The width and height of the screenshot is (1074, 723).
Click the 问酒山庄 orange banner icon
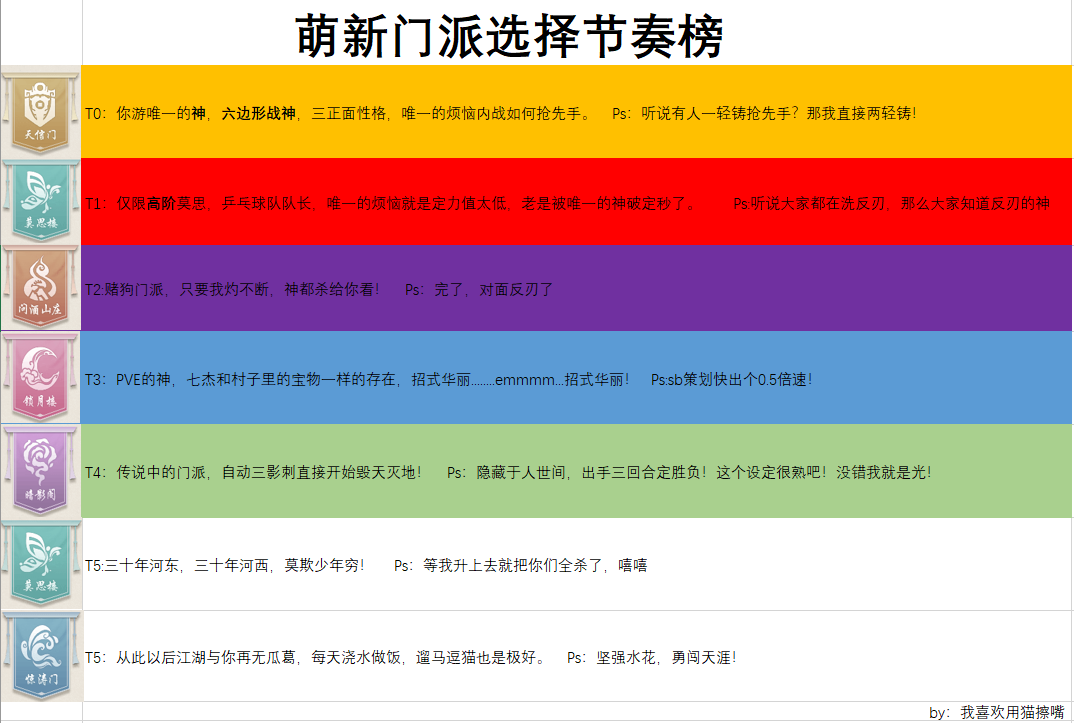(x=41, y=288)
